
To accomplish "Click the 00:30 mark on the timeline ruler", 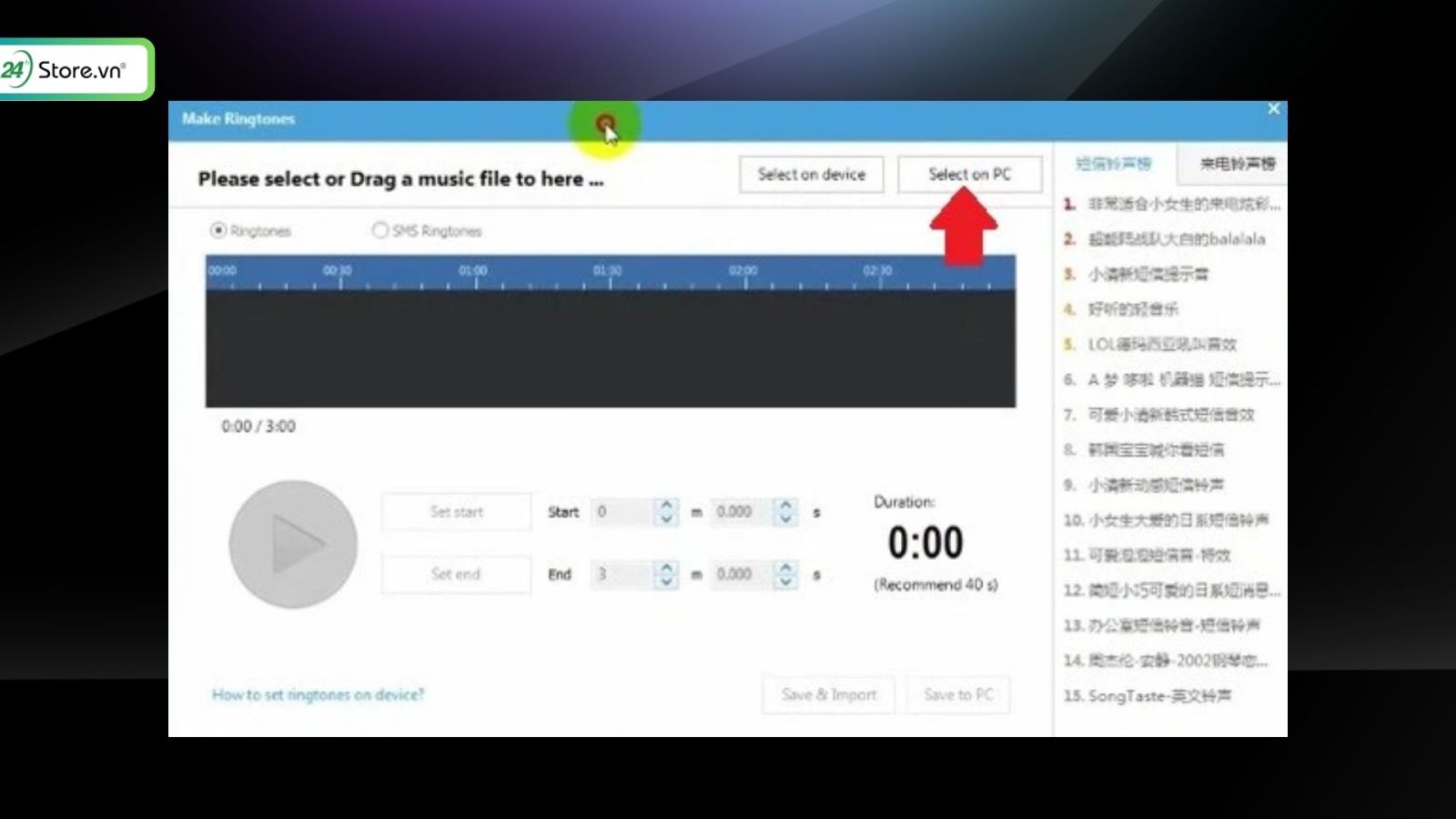I will click(338, 271).
